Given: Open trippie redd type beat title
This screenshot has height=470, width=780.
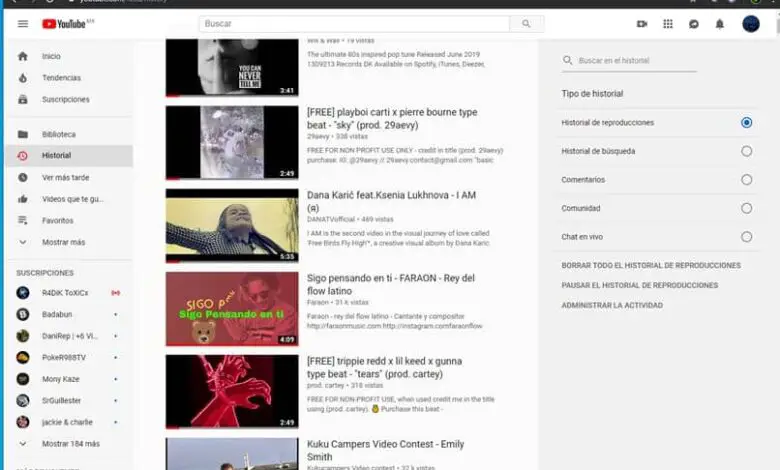Looking at the screenshot, I should coord(385,368).
